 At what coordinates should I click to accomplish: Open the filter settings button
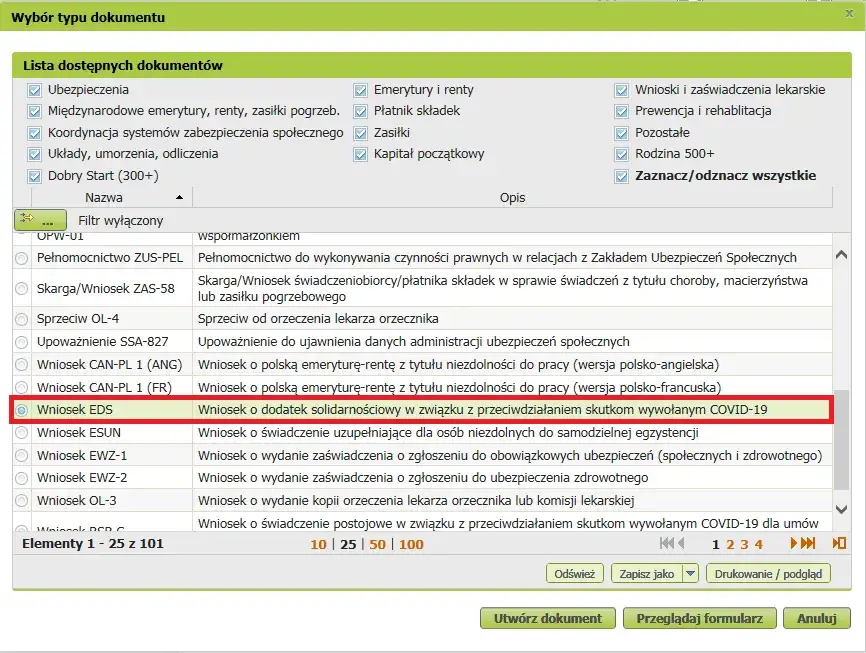[x=40, y=220]
